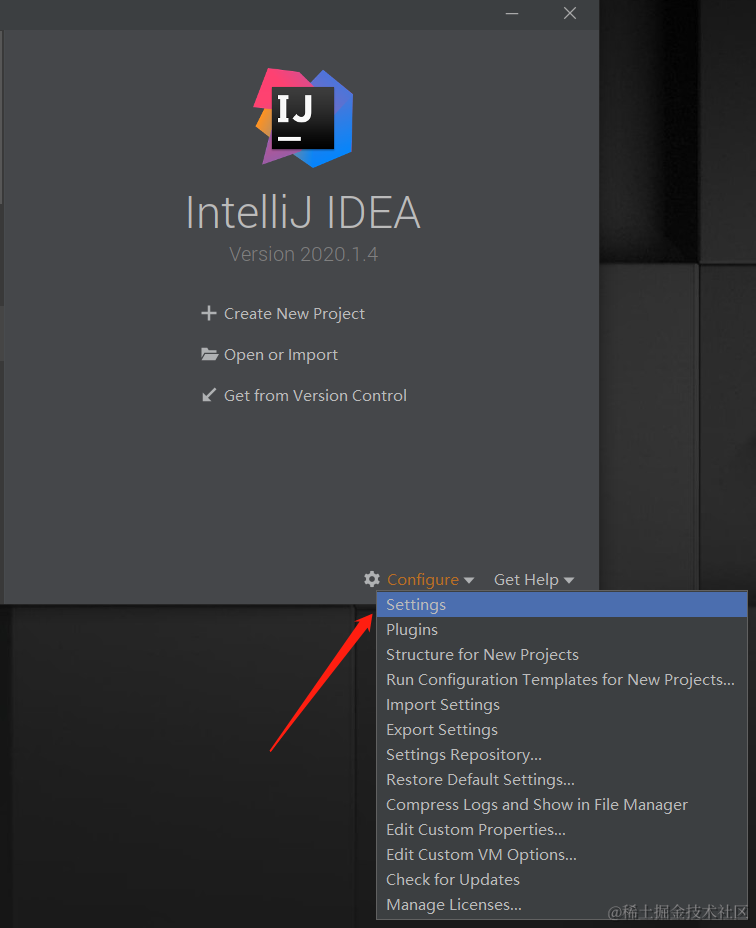756x928 pixels.
Task: Open Edit Custom Properties
Action: 562,830
